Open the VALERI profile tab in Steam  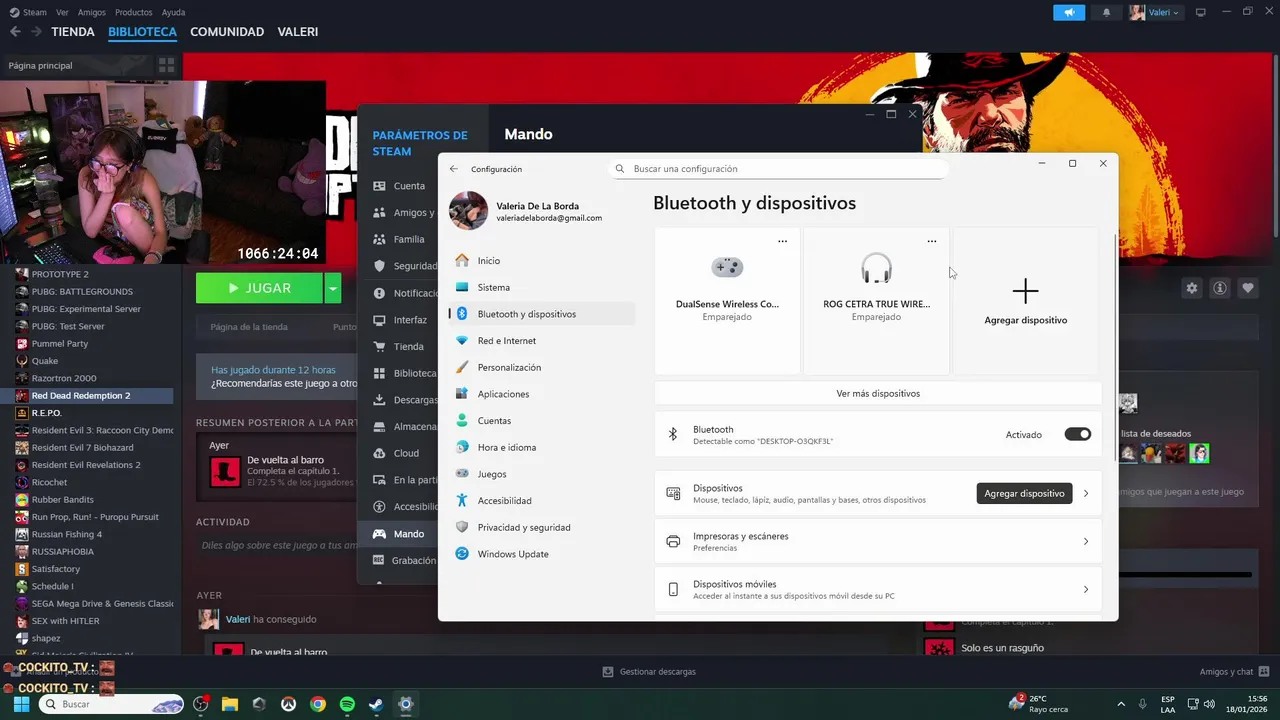click(298, 32)
